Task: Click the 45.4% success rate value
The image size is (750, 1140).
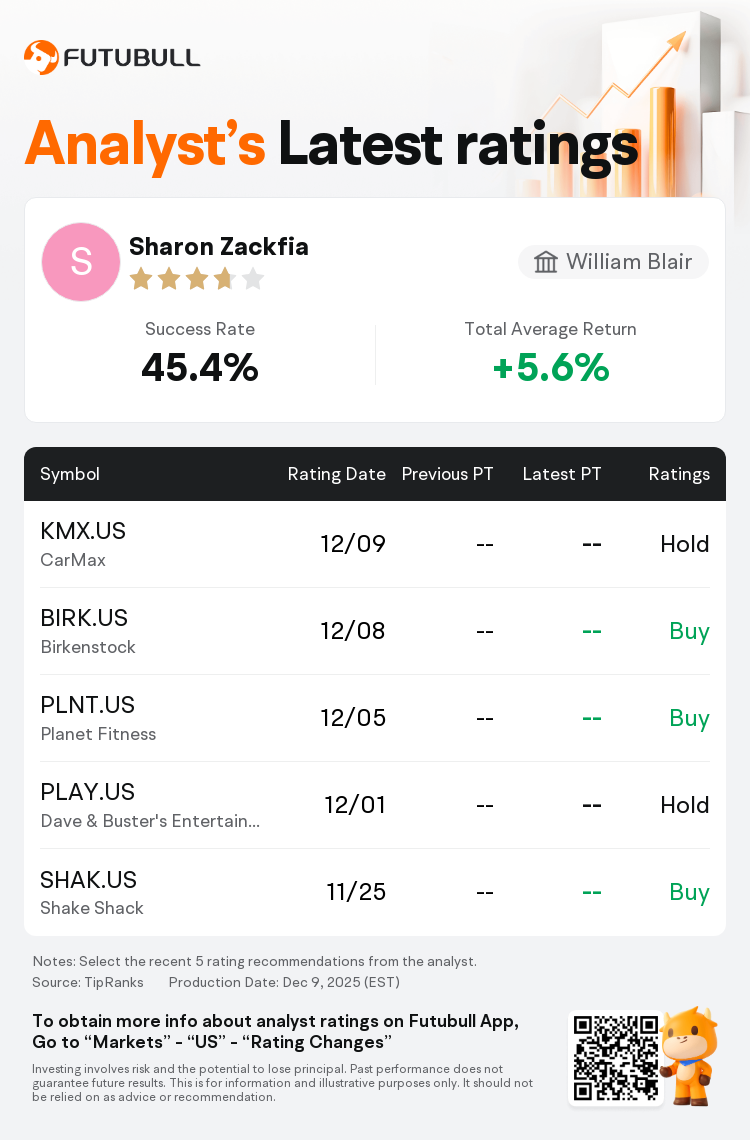Action: coord(200,368)
